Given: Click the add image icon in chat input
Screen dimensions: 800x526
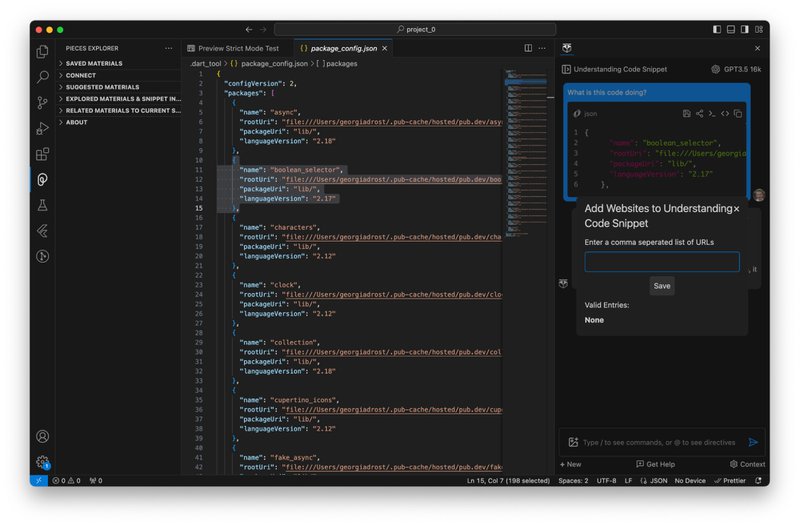Looking at the screenshot, I should (573, 442).
